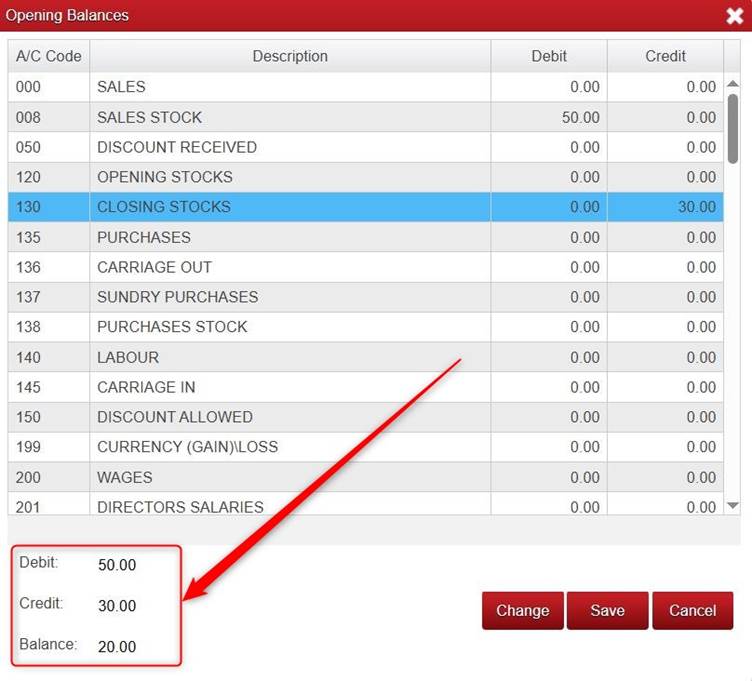Screen dimensions: 752x681
Task: Select the SALES STOCK row
Action: (365, 117)
